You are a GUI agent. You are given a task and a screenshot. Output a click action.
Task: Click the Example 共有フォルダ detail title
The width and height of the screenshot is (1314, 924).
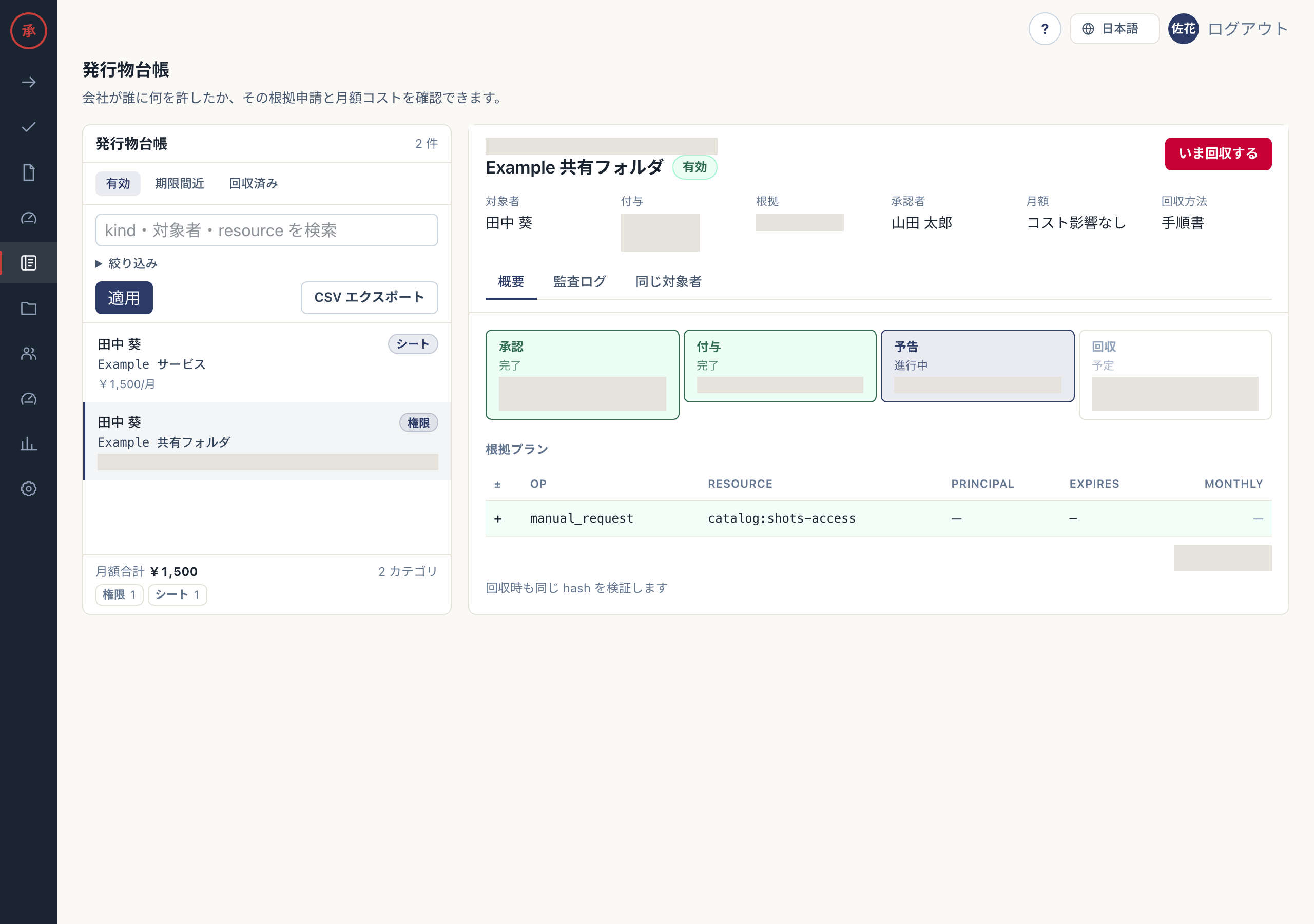(574, 168)
